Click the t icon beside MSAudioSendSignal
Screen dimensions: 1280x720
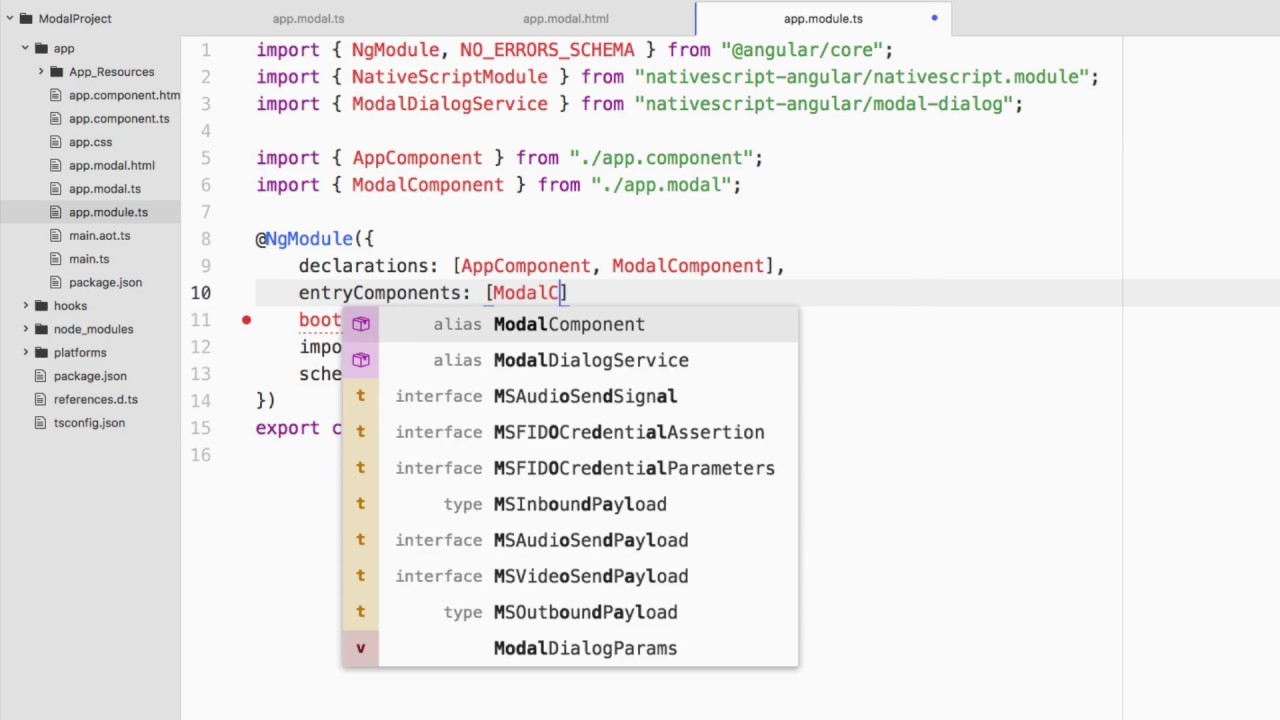(360, 396)
